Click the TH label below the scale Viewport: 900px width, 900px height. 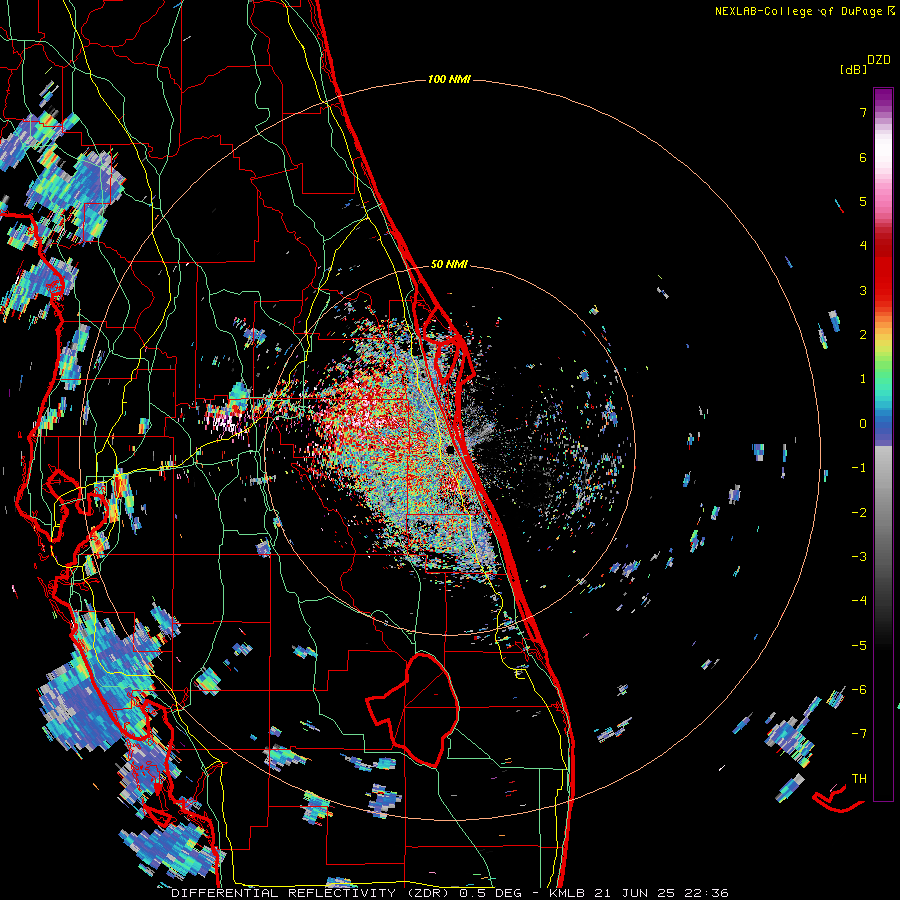click(859, 778)
